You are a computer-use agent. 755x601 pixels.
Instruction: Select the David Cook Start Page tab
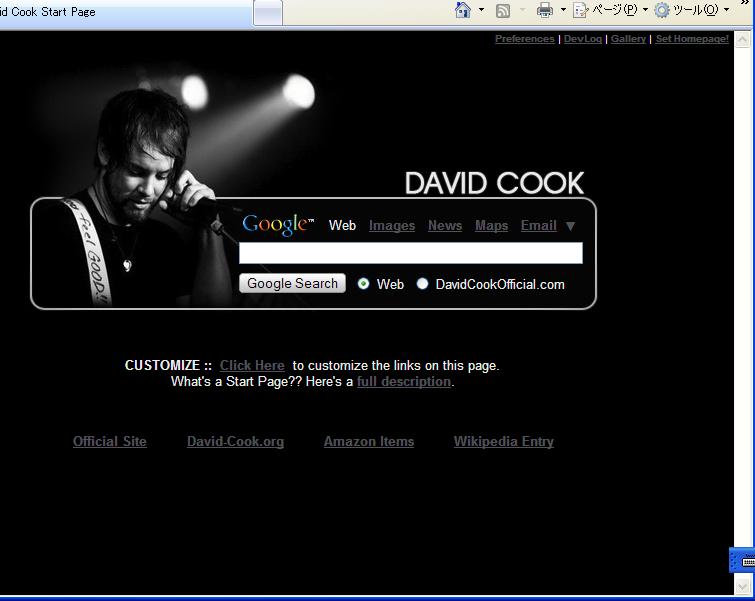pos(125,12)
